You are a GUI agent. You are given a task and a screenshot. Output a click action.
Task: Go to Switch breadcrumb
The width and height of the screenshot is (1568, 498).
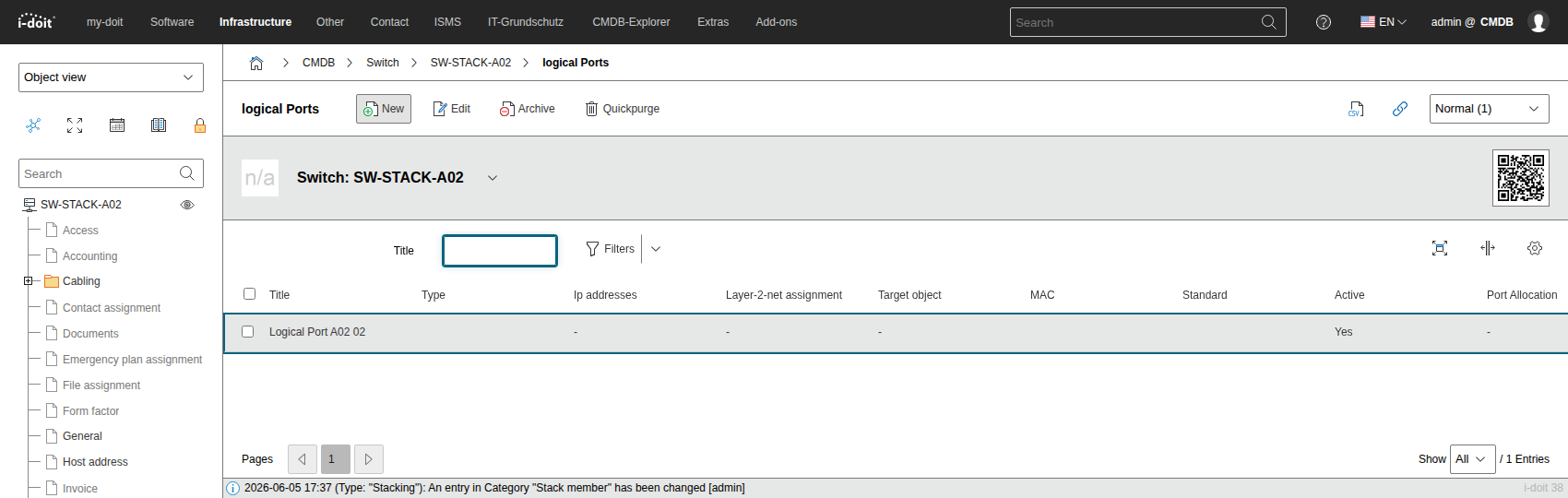point(383,63)
